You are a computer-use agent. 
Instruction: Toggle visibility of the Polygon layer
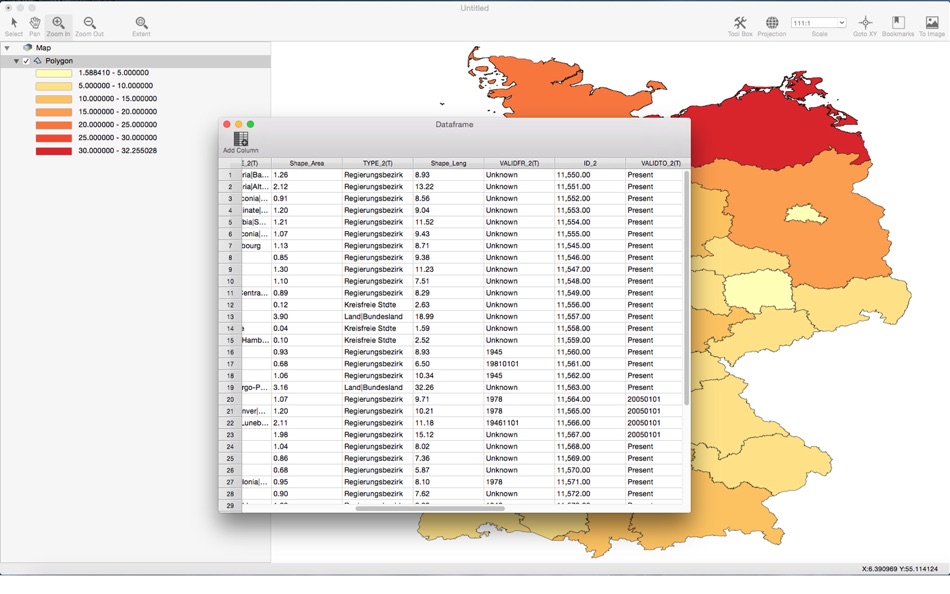26,61
